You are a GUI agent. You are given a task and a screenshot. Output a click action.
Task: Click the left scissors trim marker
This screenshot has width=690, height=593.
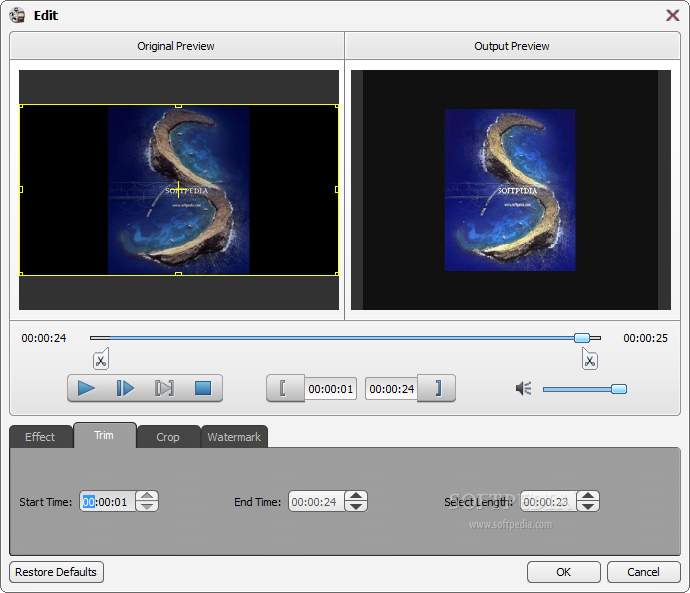click(x=101, y=359)
